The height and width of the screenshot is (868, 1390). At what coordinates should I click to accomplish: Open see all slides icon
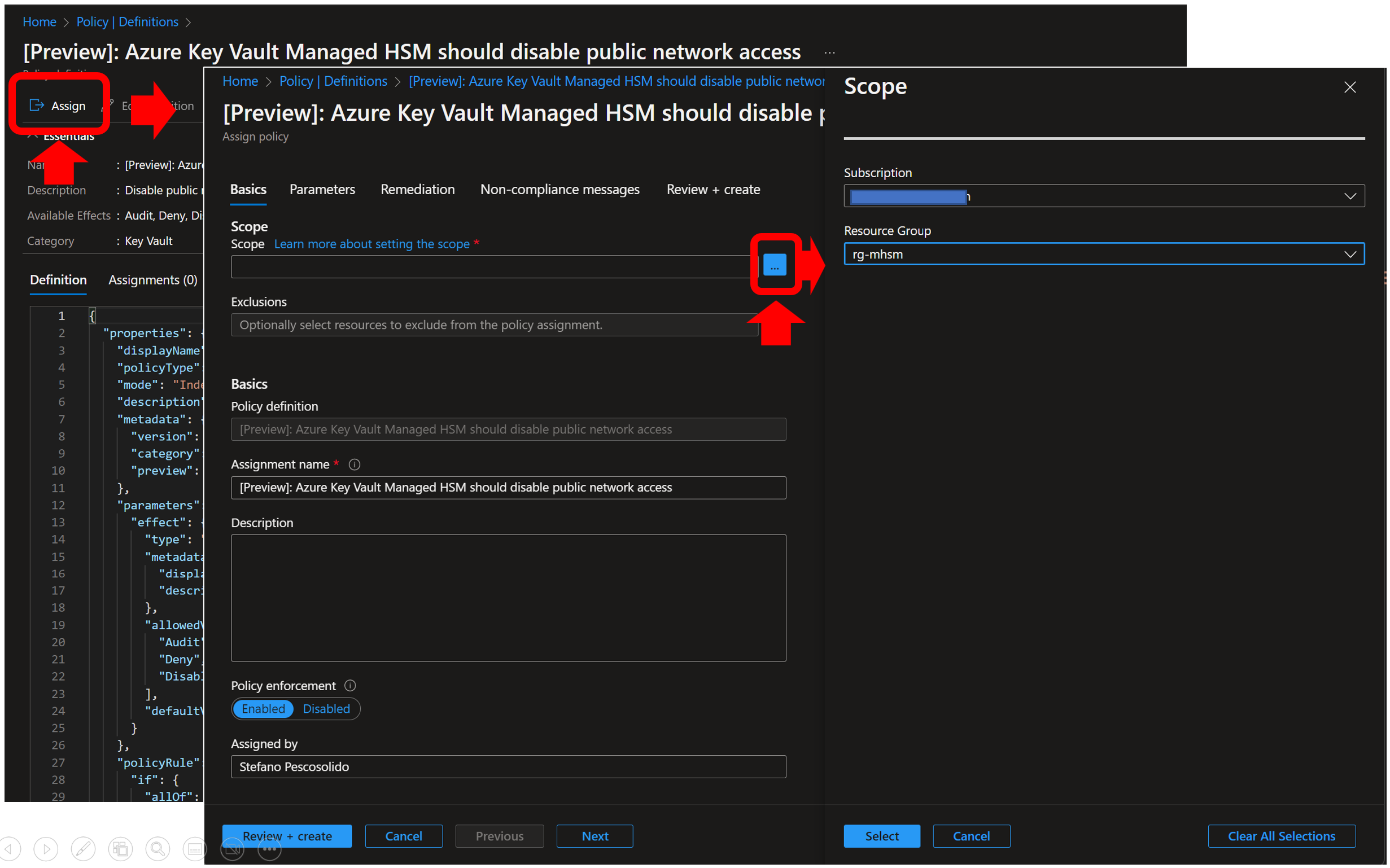121,850
